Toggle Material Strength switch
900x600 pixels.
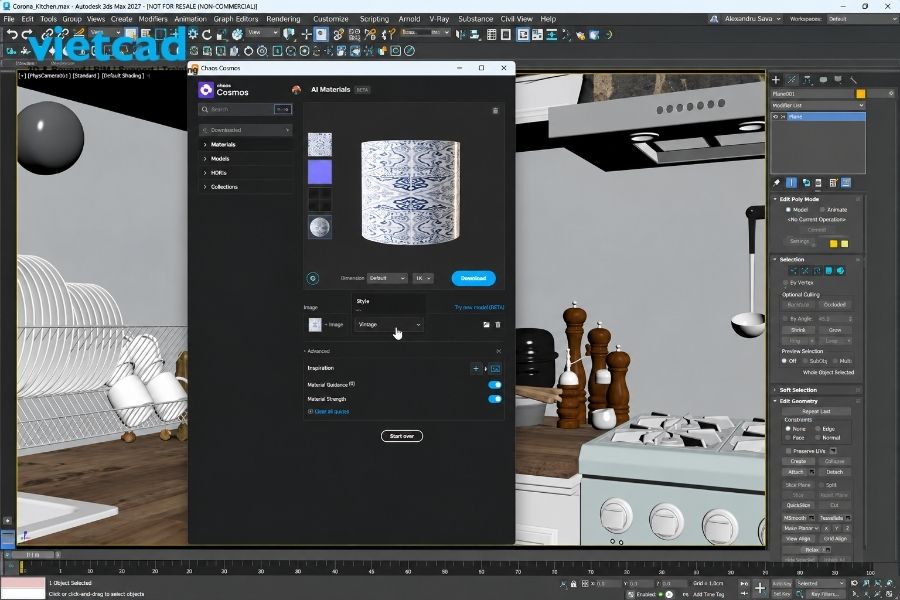[x=495, y=399]
